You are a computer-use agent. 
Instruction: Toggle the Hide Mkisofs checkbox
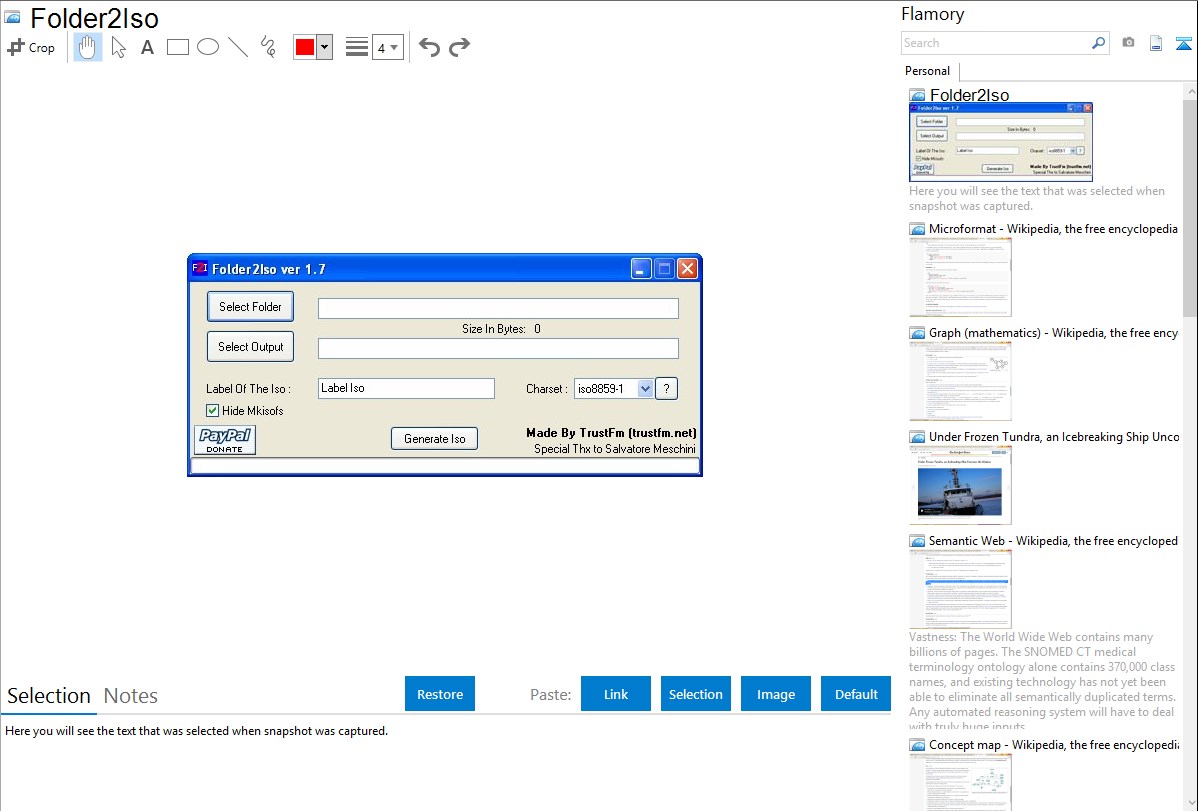click(212, 410)
